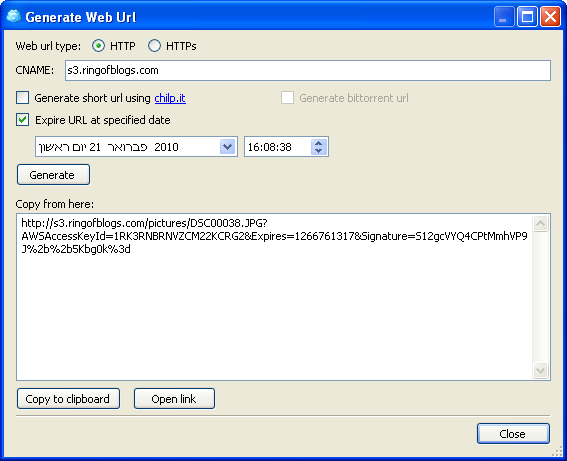Minimize the Generate Web Url window
Viewport: 567px width, 461px height.
click(504, 17)
